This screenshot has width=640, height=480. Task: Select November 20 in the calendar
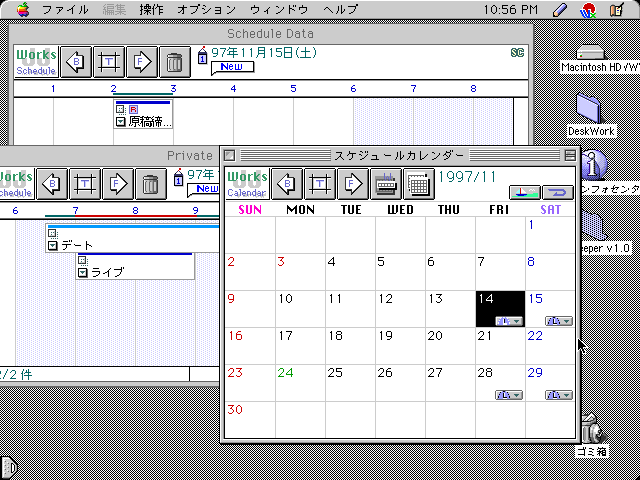pos(450,346)
